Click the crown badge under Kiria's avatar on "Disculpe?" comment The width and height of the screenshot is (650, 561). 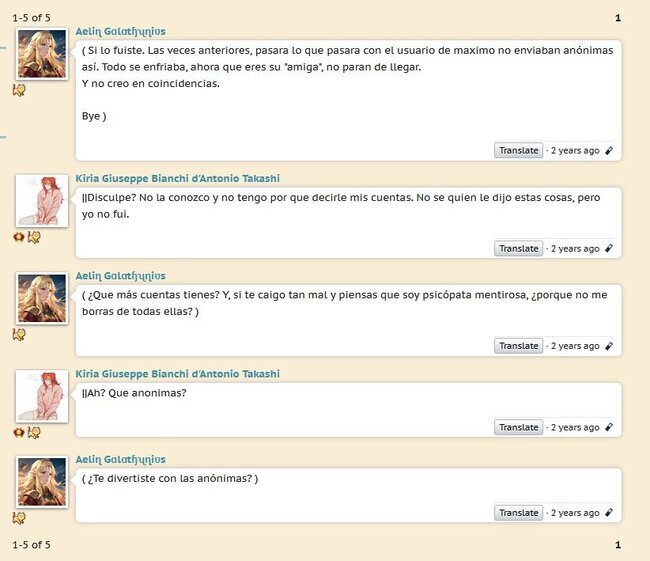click(19, 237)
